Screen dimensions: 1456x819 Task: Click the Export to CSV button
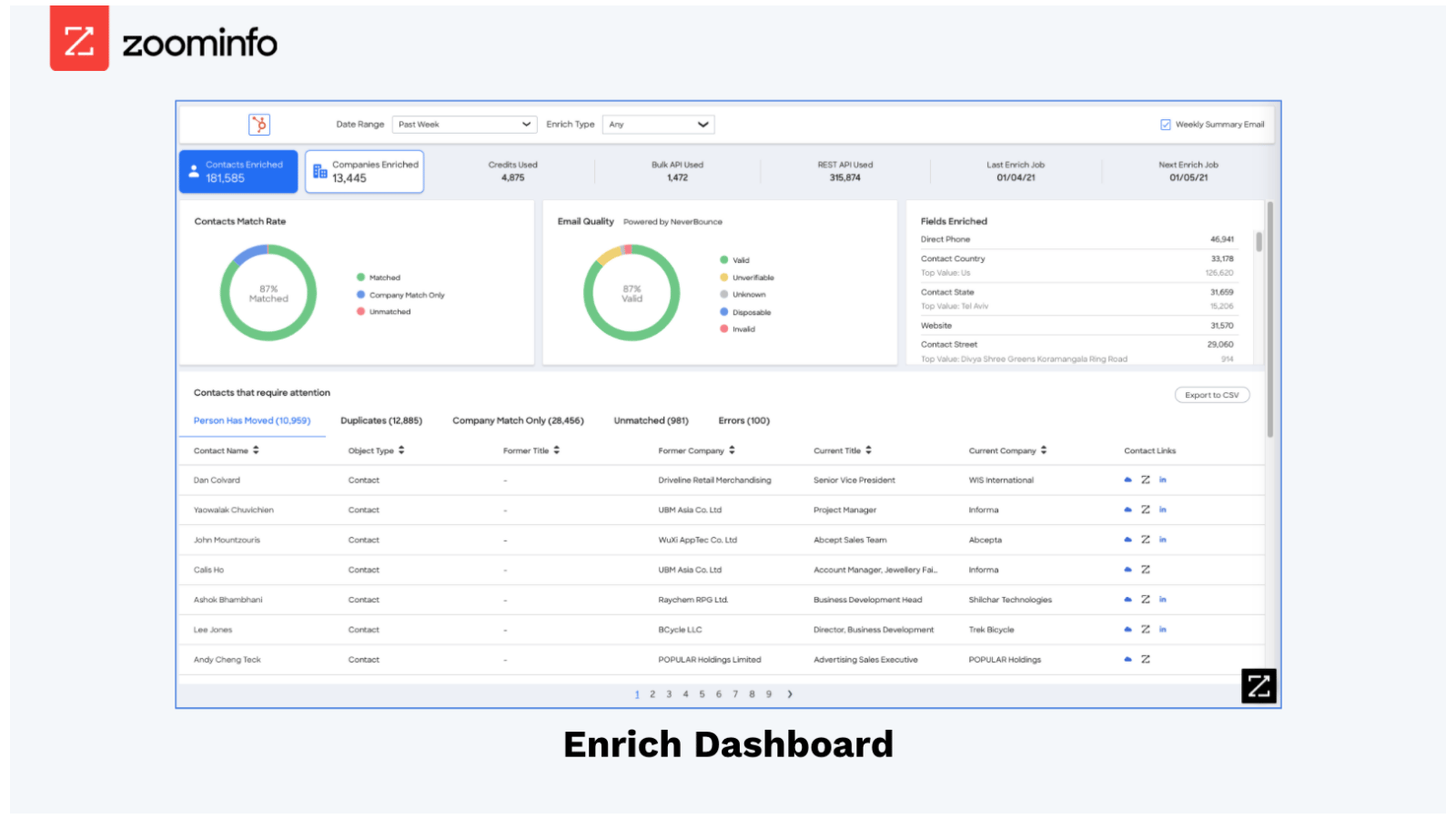[1211, 395]
